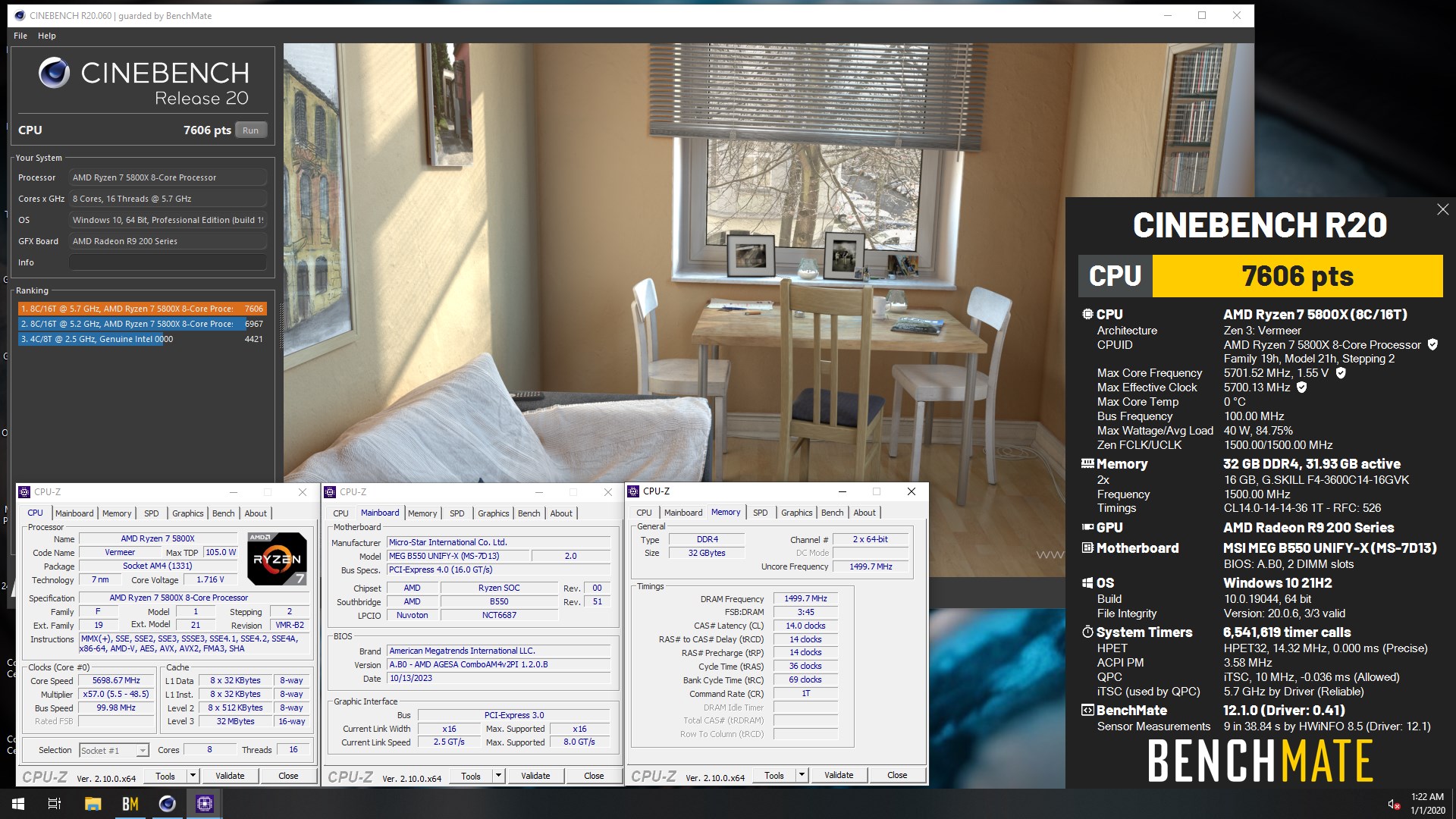Click the CPU-Z icon of the CPU window
The image size is (1456, 819).
pos(24,492)
